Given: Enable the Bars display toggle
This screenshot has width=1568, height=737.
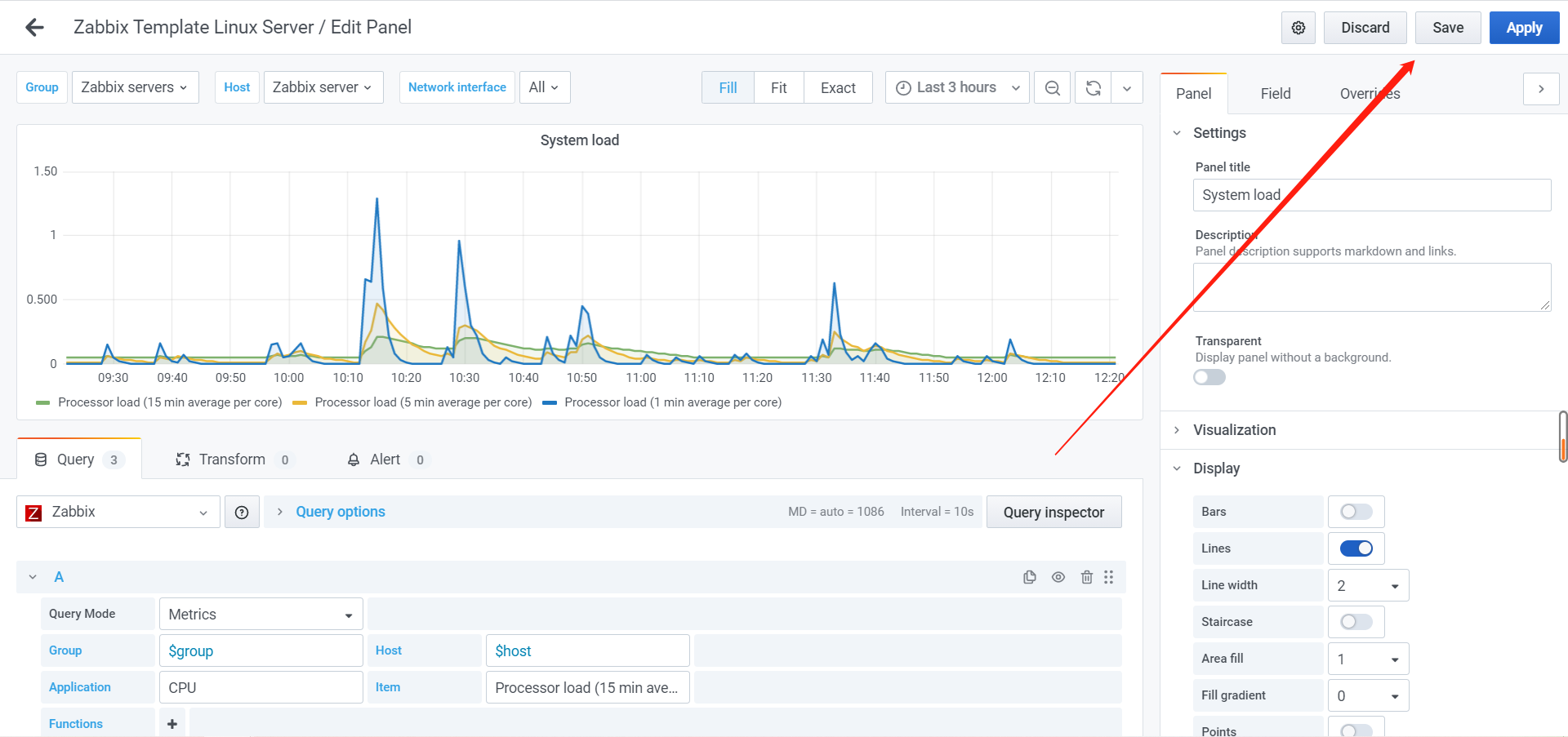Looking at the screenshot, I should click(x=1356, y=512).
